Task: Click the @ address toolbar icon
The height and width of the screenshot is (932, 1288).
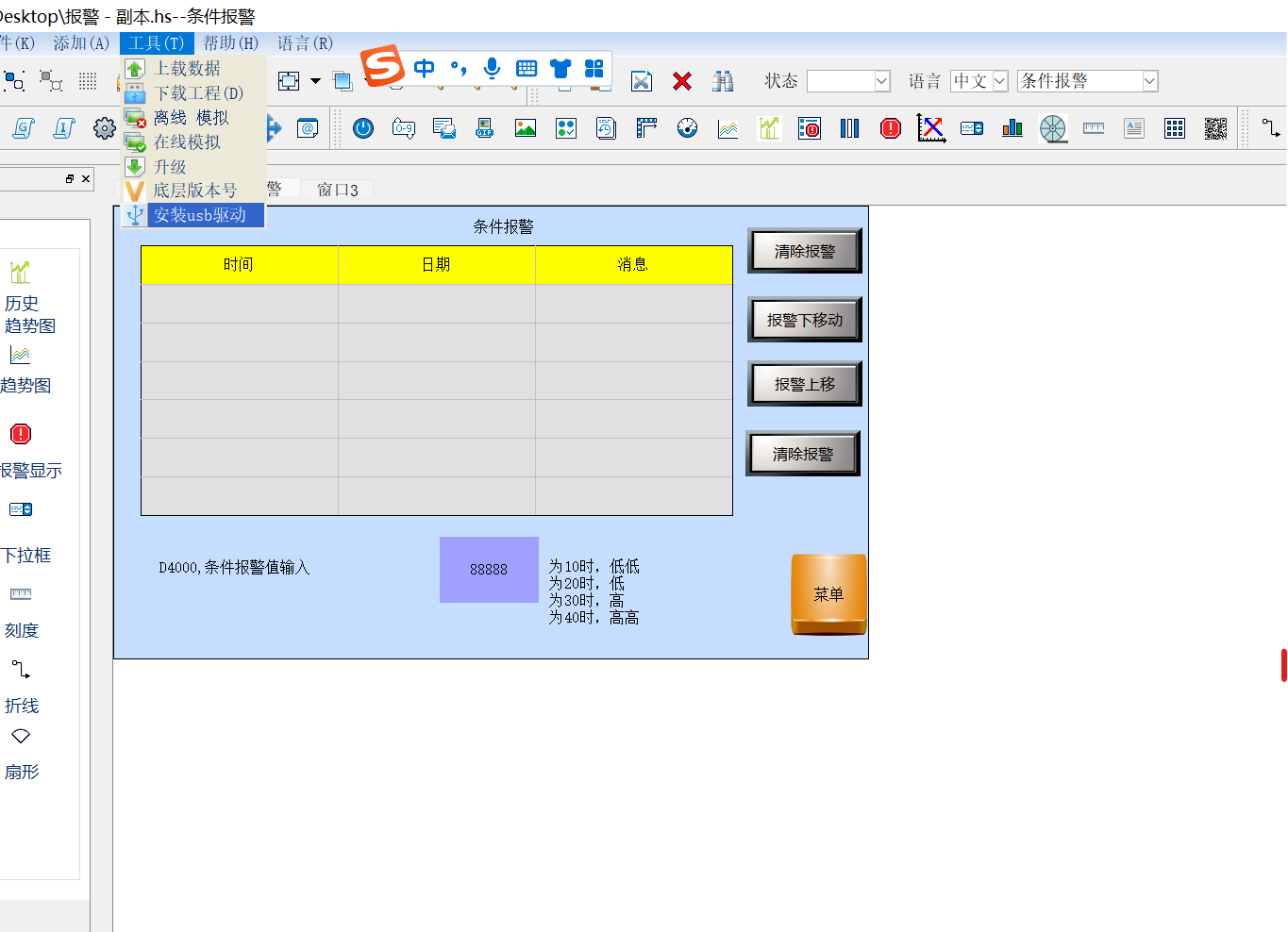Action: [308, 128]
